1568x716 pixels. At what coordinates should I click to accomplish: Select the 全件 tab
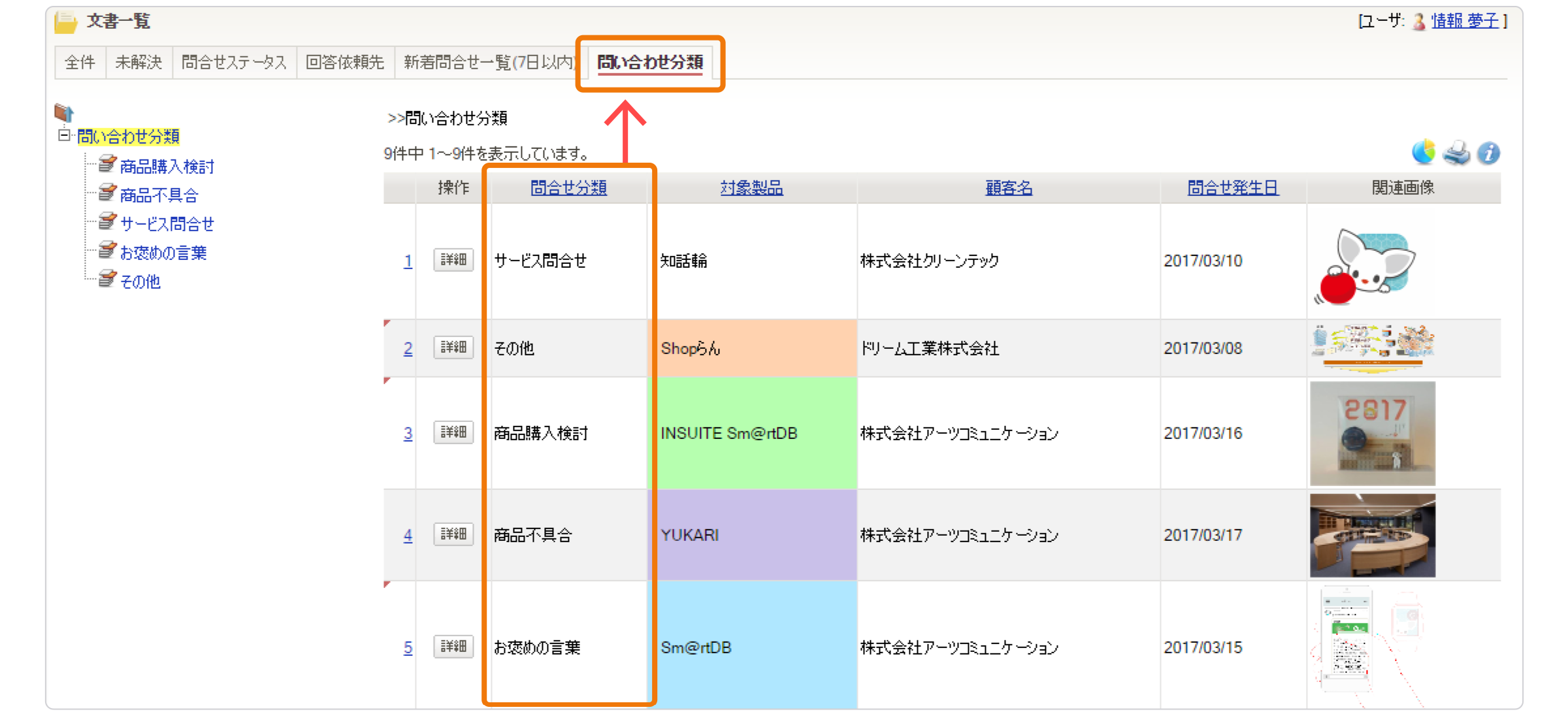tap(80, 62)
